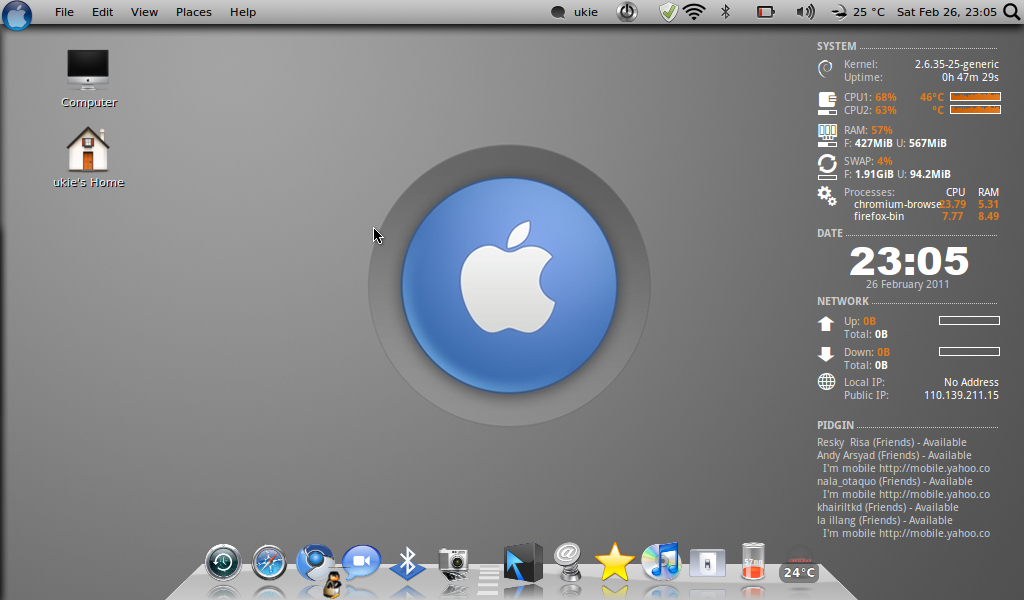Image resolution: width=1024 pixels, height=600 pixels.
Task: Click the 25 °C weather applet
Action: click(857, 12)
